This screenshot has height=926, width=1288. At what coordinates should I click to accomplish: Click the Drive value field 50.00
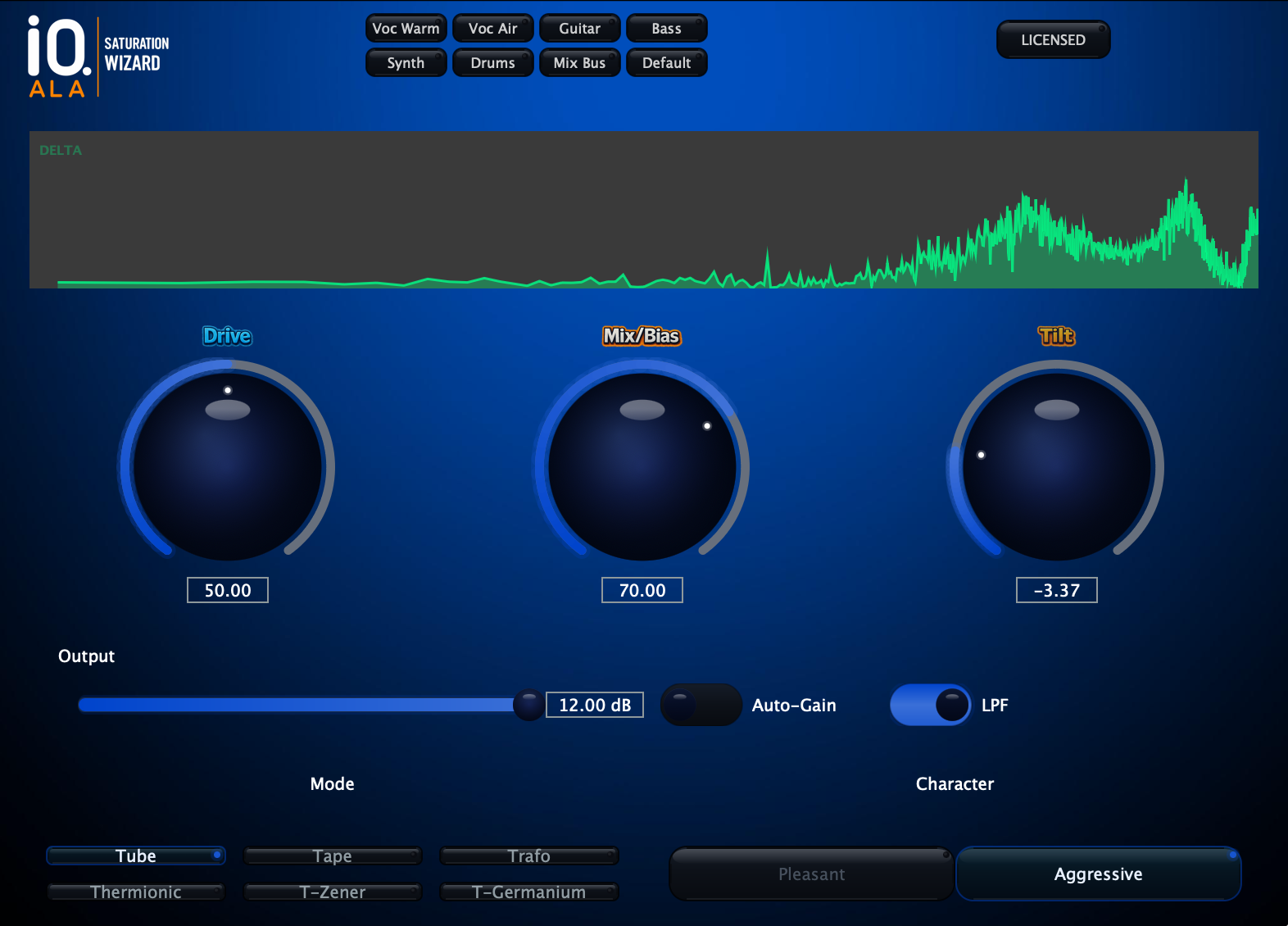tap(228, 590)
